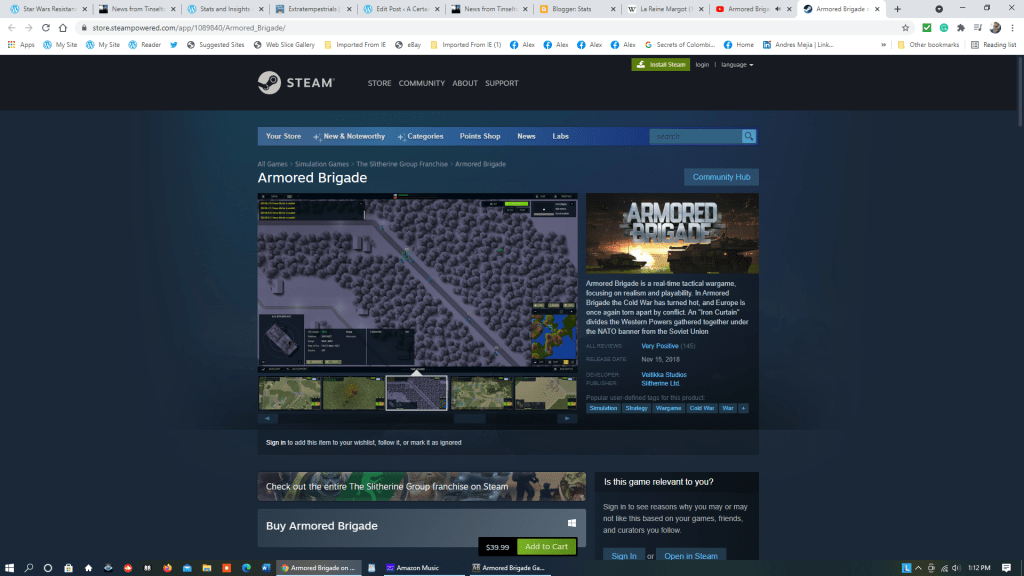Open the Chrome extensions puzzle icon
This screenshot has height=576, width=1024.
click(x=961, y=28)
